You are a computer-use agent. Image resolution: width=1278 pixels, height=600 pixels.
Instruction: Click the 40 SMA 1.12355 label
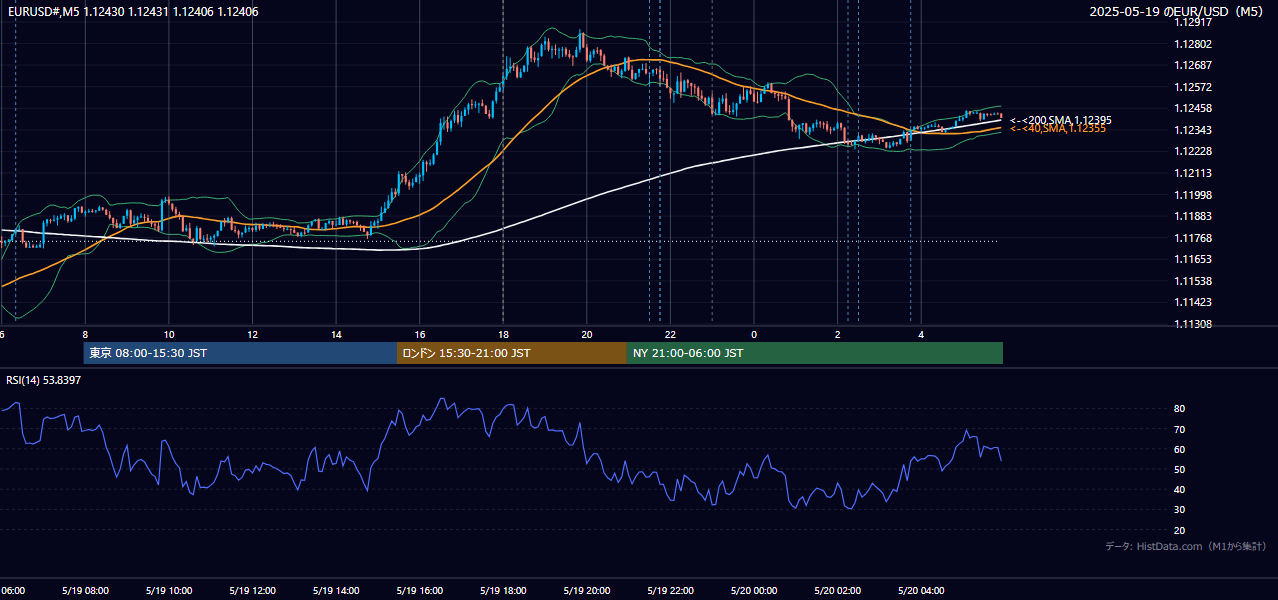(1057, 129)
